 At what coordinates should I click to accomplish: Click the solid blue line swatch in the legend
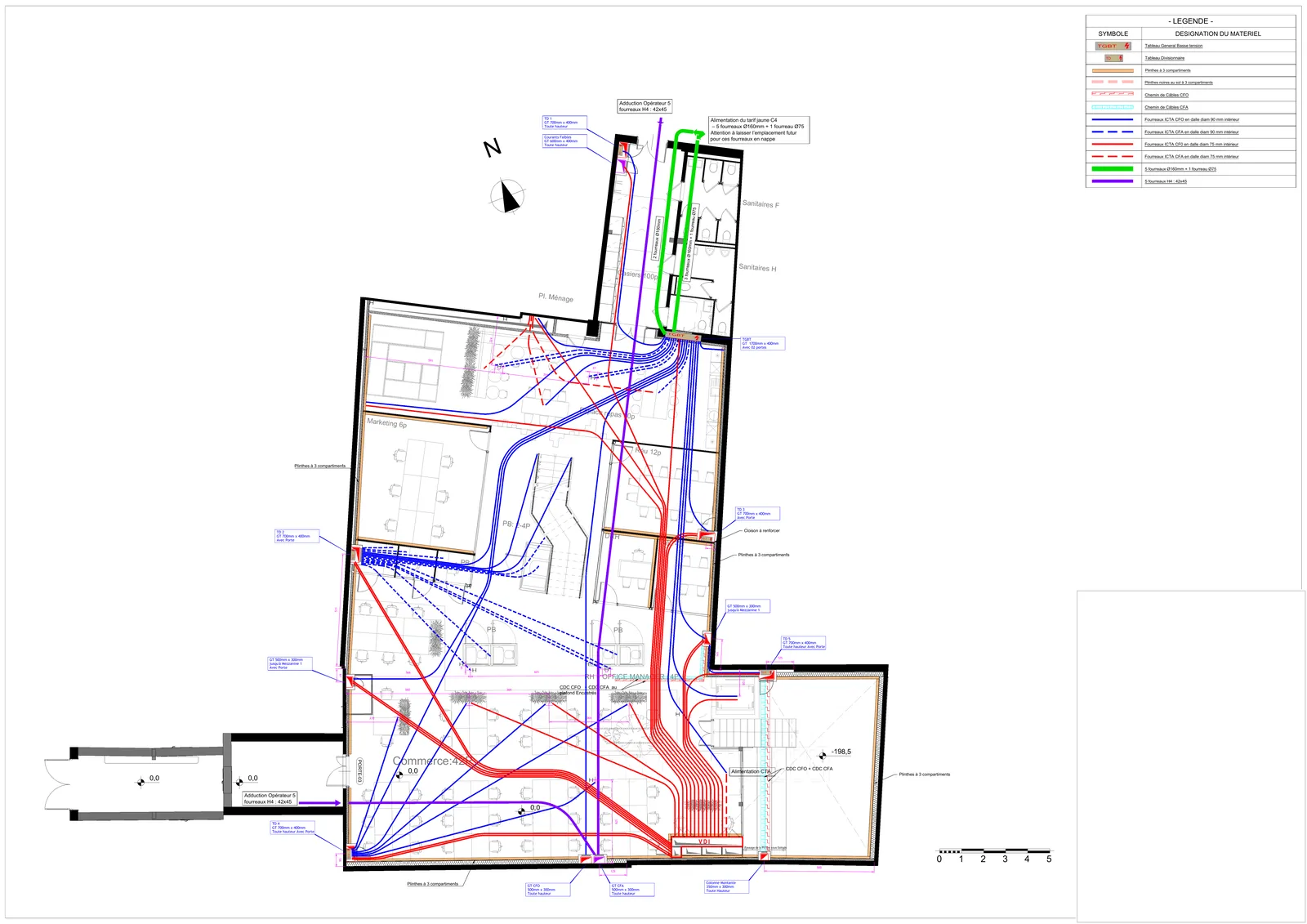pyautogui.click(x=1113, y=119)
